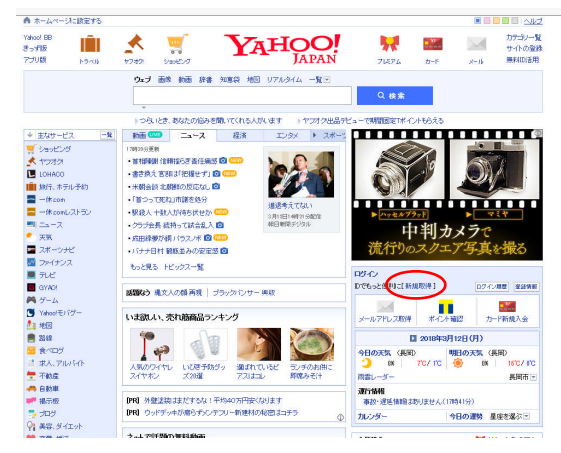The width and height of the screenshot is (561, 453).
Task: Open the ランチのお供に即席みそ汁 thumbnail
Action: coord(312,344)
